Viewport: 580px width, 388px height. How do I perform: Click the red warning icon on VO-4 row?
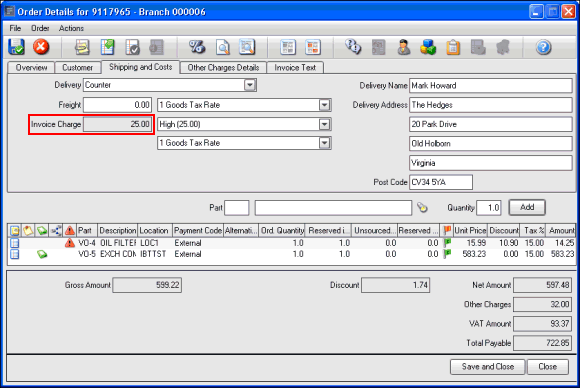70,243
